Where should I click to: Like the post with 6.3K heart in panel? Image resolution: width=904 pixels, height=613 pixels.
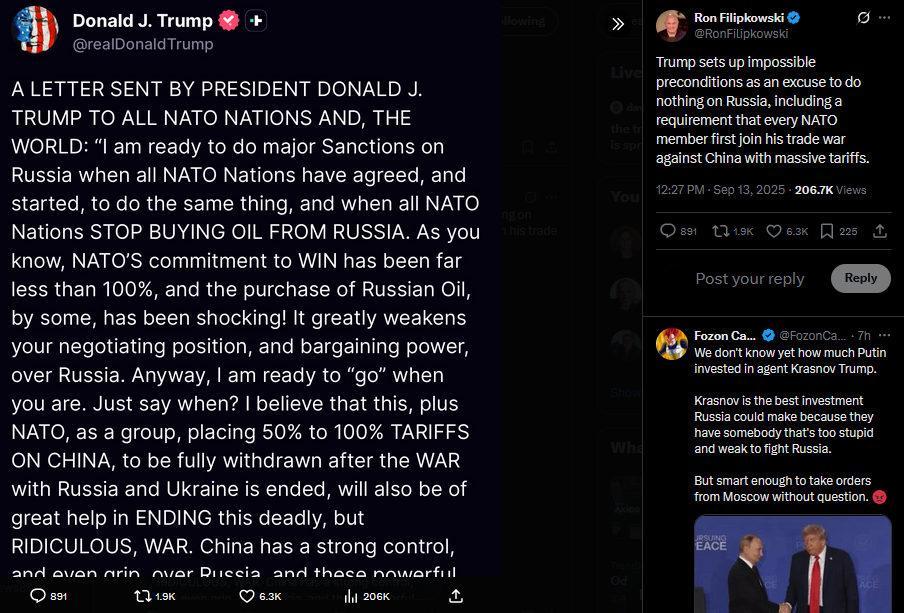click(x=774, y=231)
